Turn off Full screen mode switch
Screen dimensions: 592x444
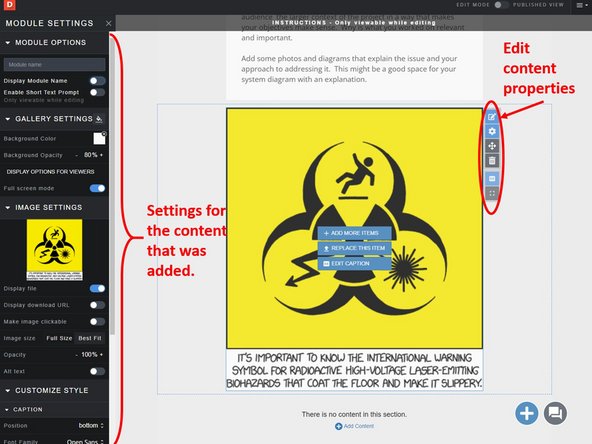97,188
